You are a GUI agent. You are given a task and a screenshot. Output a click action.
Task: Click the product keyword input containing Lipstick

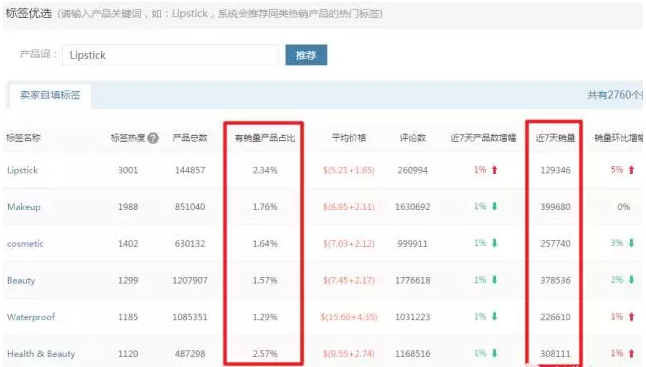pyautogui.click(x=171, y=55)
